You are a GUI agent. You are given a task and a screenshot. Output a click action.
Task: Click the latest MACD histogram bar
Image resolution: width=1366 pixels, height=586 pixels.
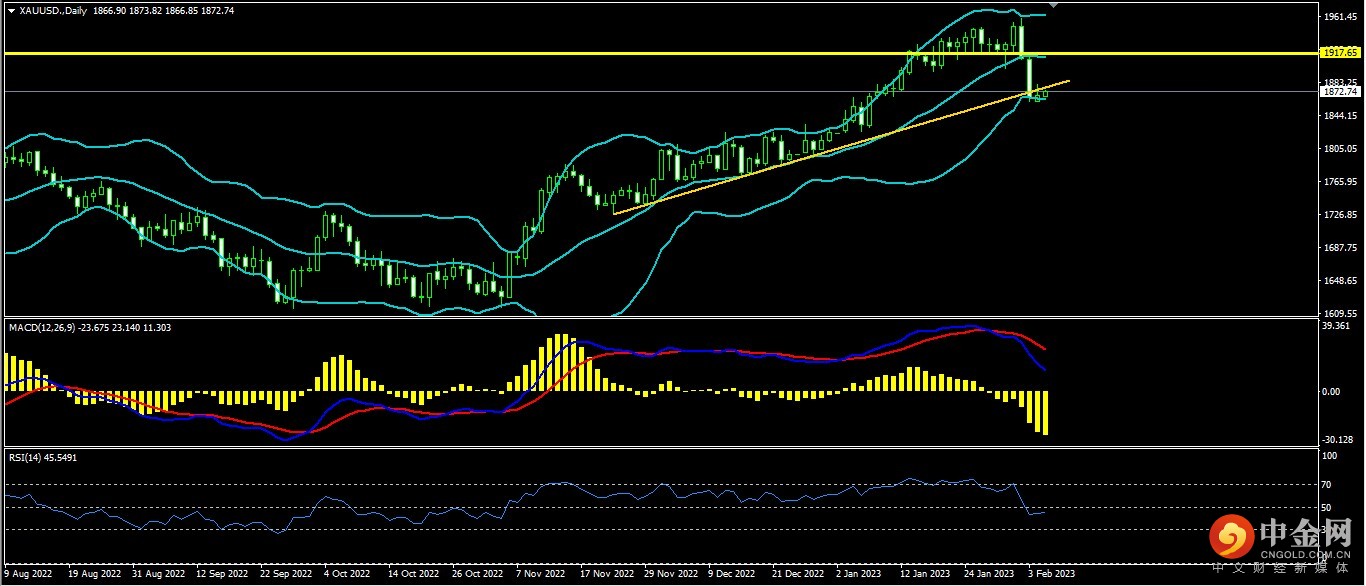1046,413
